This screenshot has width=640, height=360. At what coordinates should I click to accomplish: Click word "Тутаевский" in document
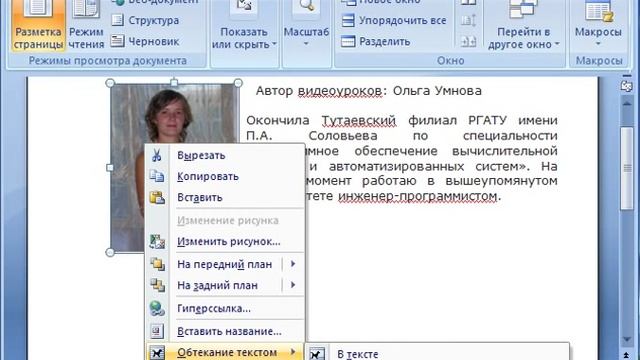[359, 120]
